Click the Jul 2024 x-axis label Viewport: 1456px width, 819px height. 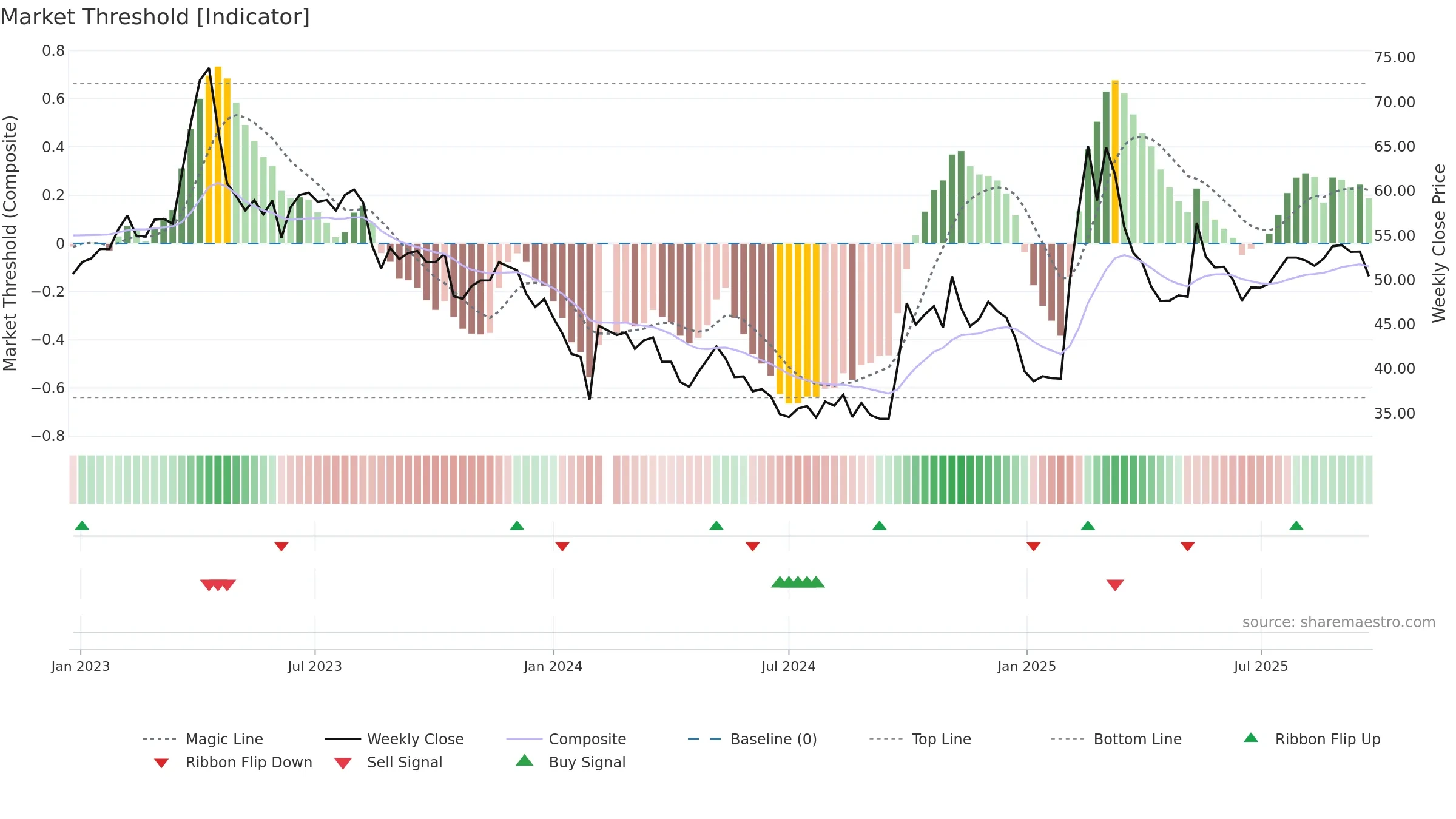pos(789,666)
